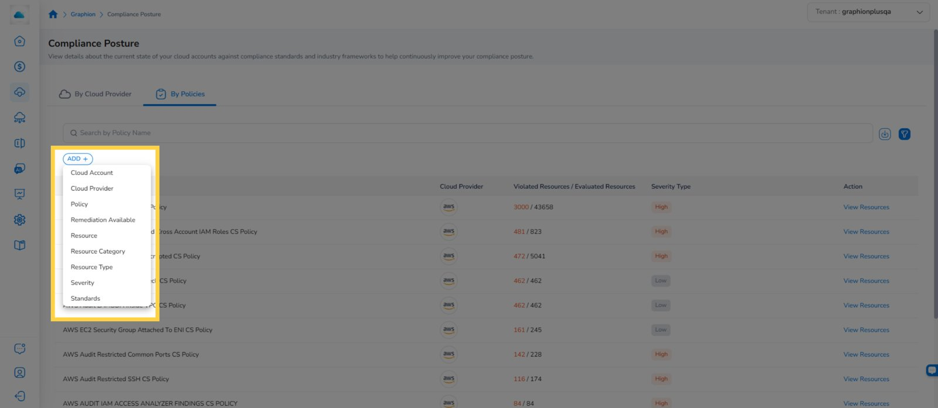Image resolution: width=938 pixels, height=408 pixels.
Task: Click the logout icon in sidebar
Action: 19,396
